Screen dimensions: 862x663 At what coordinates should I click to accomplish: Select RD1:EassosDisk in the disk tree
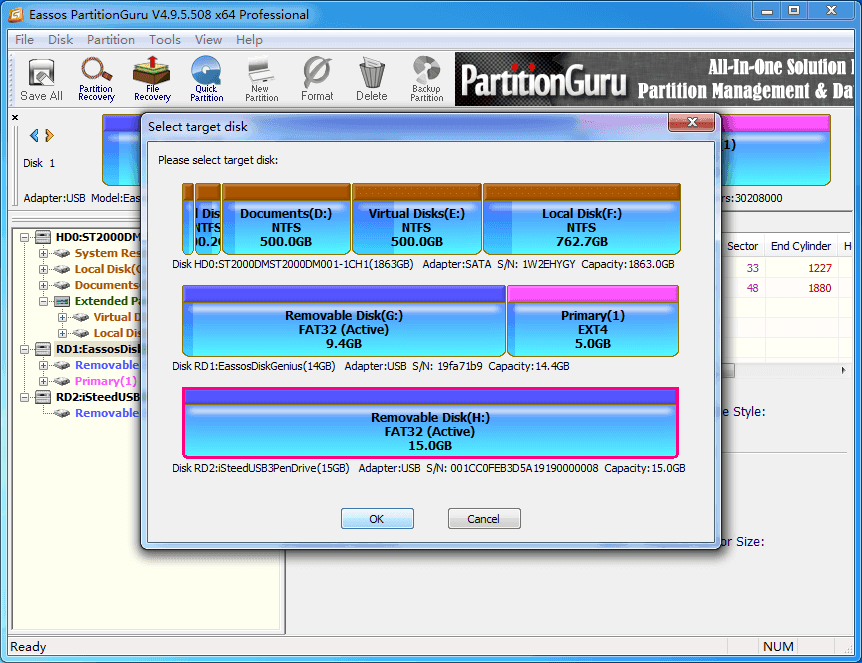pos(98,349)
